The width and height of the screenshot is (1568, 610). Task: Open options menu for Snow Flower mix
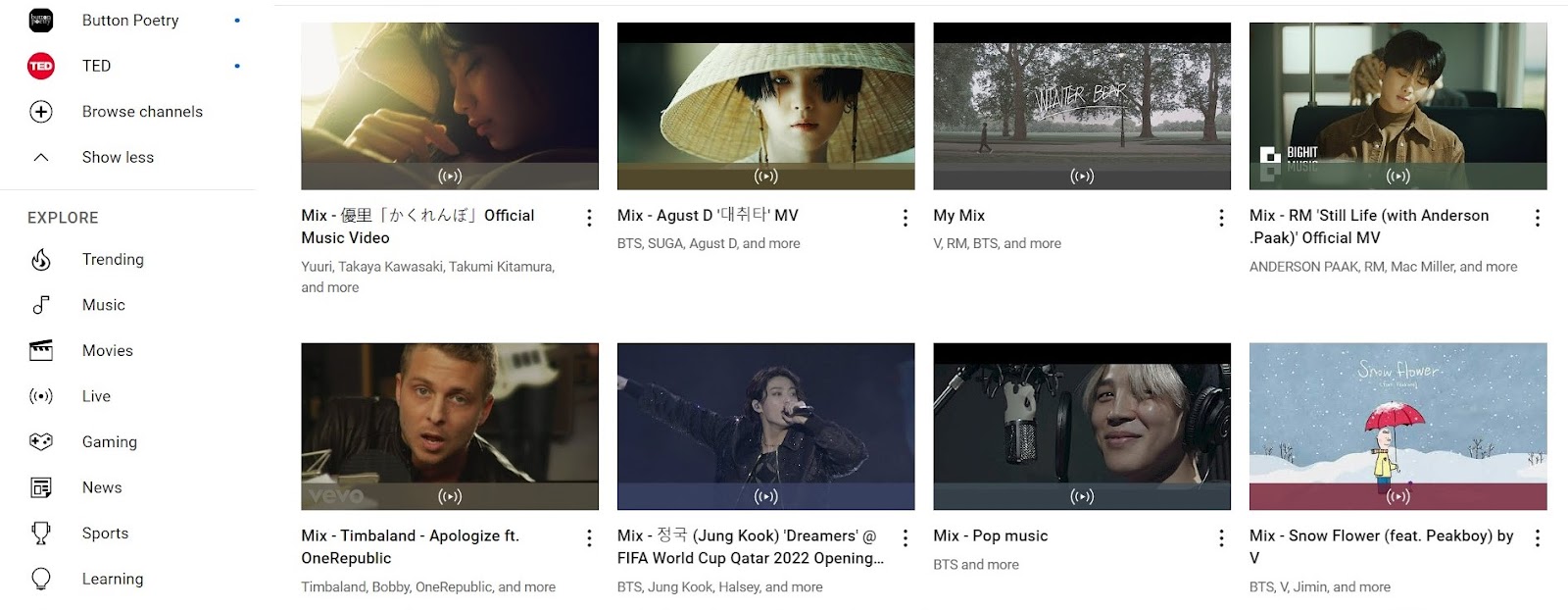pos(1538,538)
